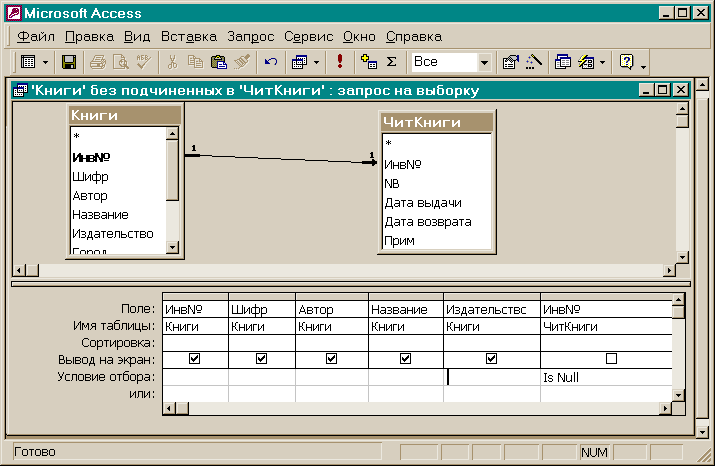715x466 pixels.
Task: Click the Query Type icon
Action: pyautogui.click(x=300, y=62)
